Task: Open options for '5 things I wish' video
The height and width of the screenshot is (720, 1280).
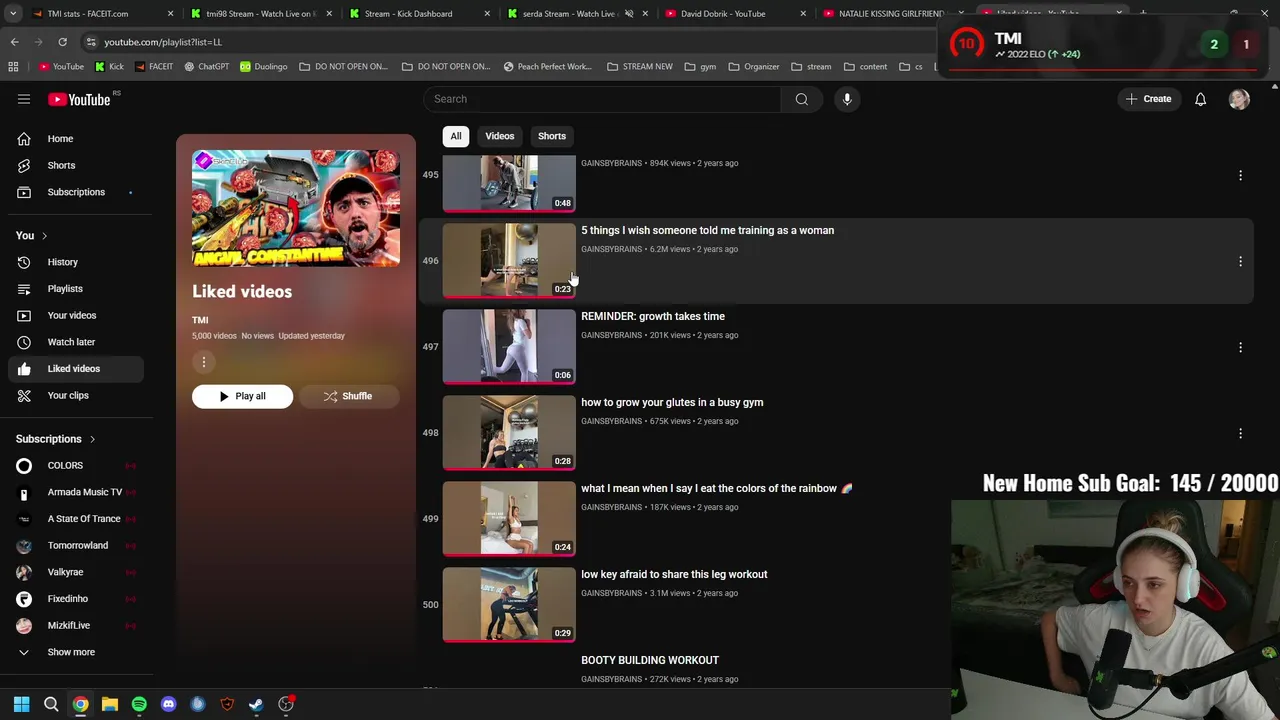Action: click(x=1240, y=261)
